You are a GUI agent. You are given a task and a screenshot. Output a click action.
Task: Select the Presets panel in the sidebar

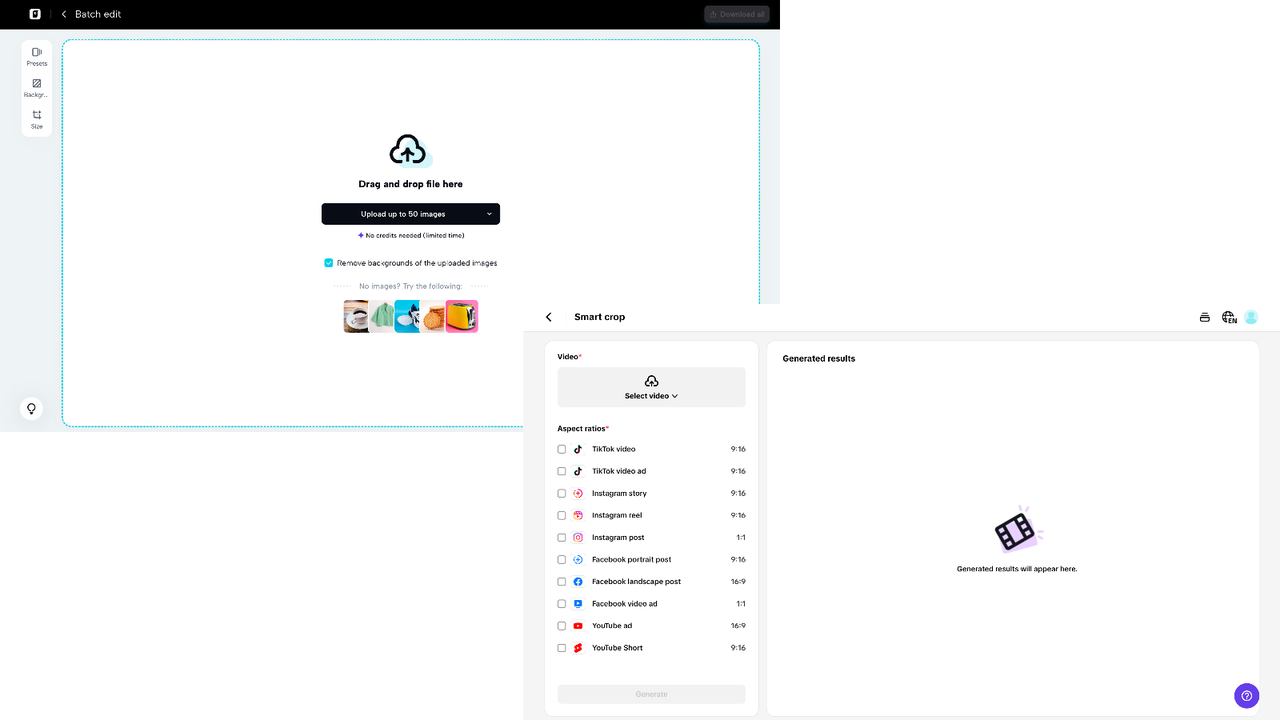click(x=36, y=56)
